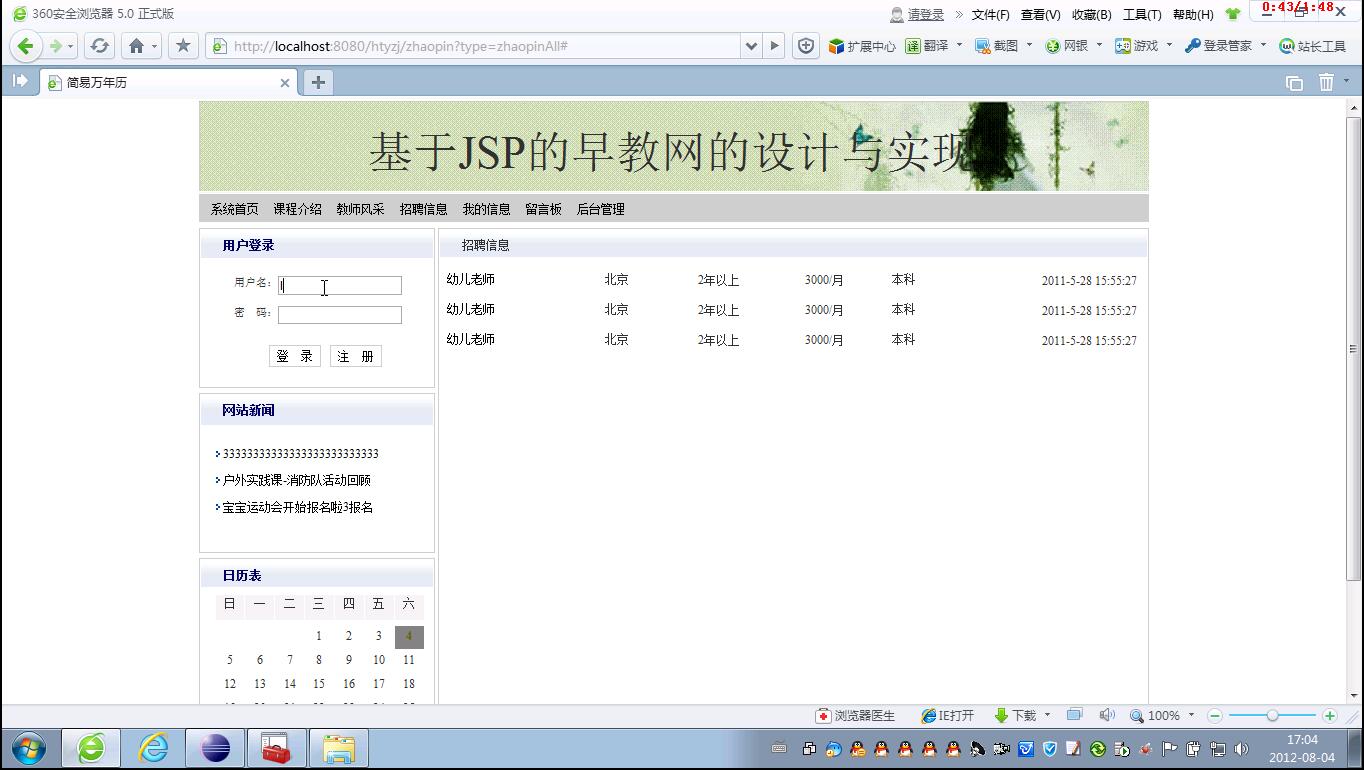
Task: Open 招聘信息 navigation item
Action: (423, 209)
